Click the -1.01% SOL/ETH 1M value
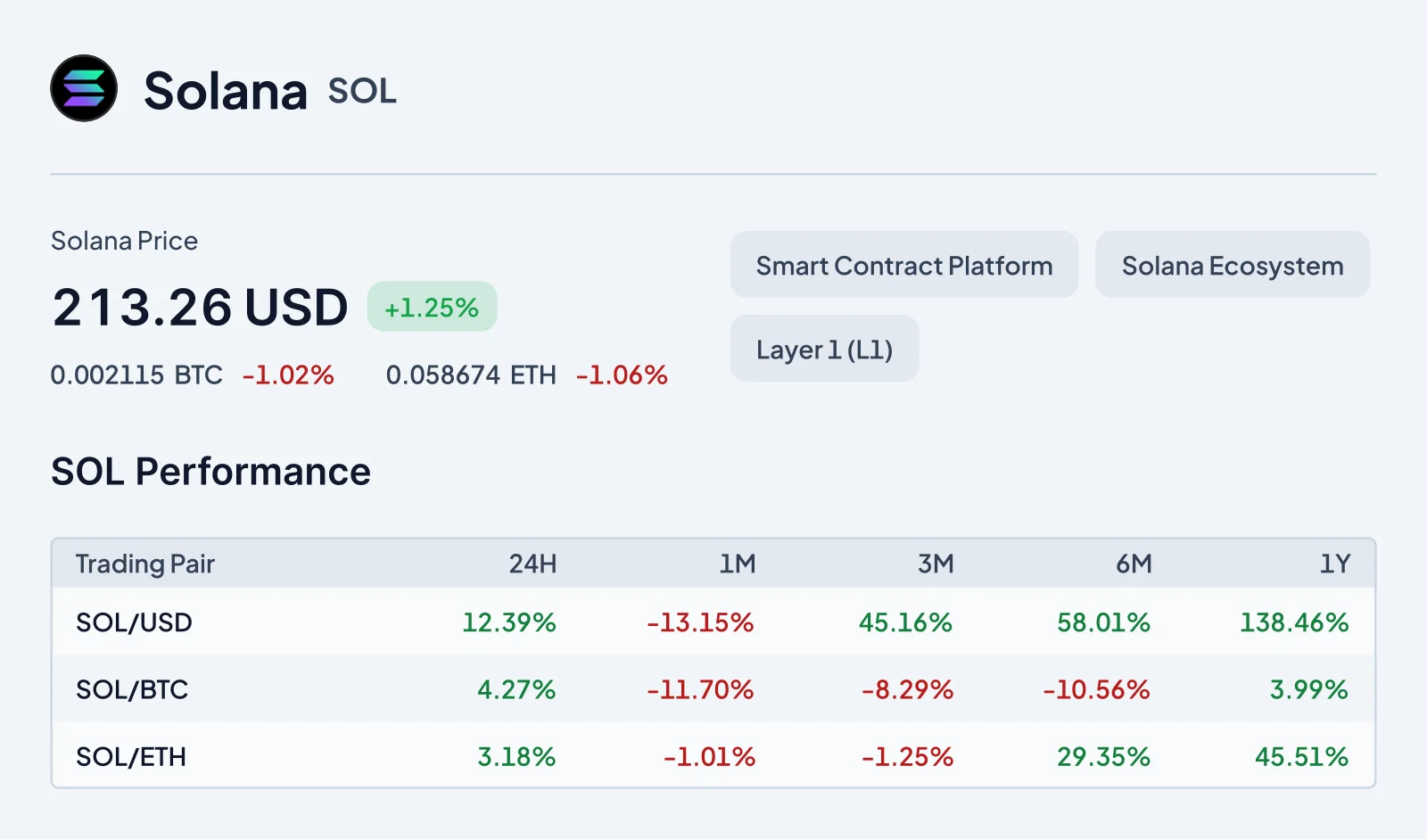This screenshot has height=840, width=1427. (x=709, y=757)
